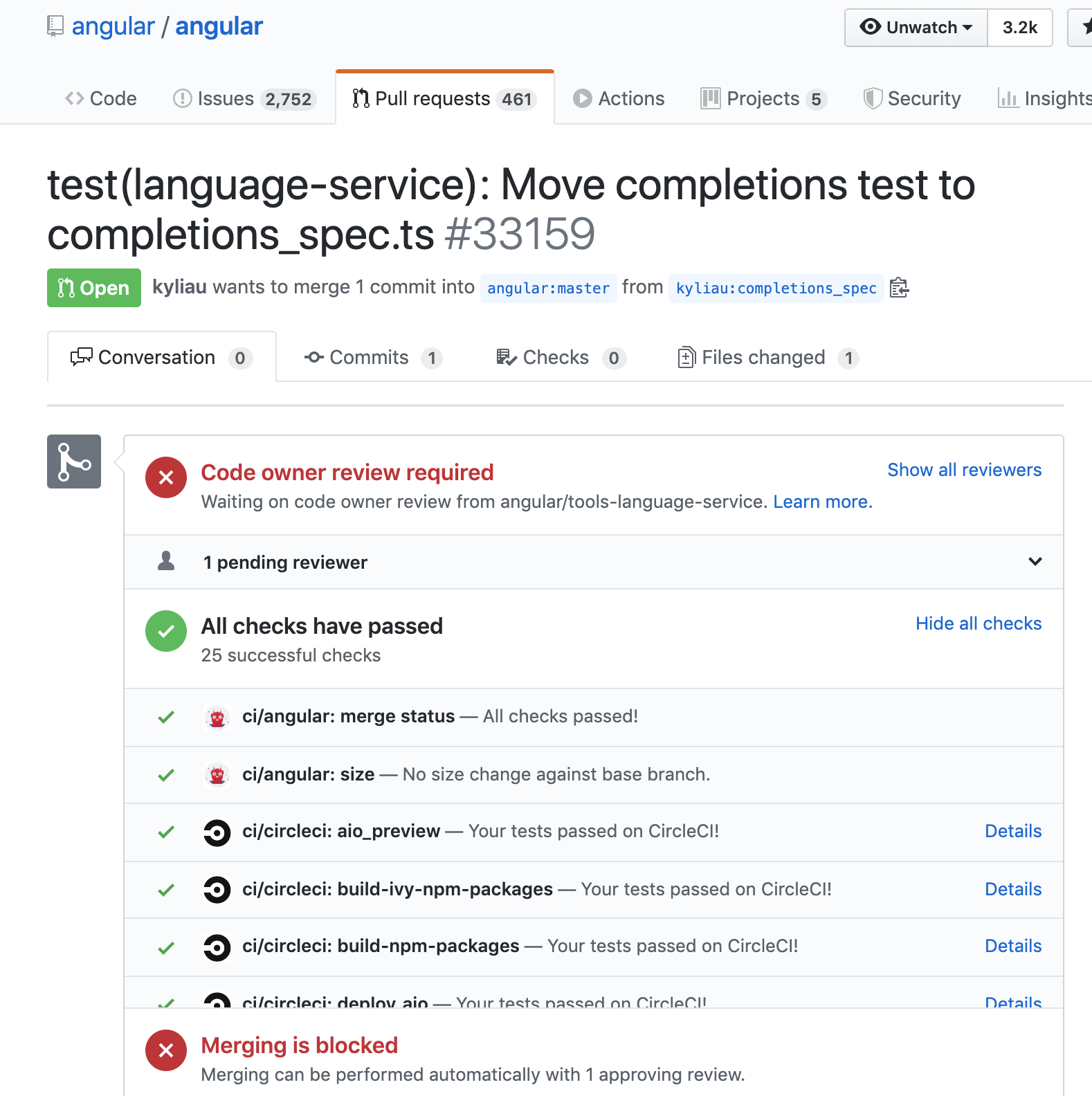1092x1096 pixels.
Task: Open the Pull requests tab
Action: pyautogui.click(x=445, y=98)
